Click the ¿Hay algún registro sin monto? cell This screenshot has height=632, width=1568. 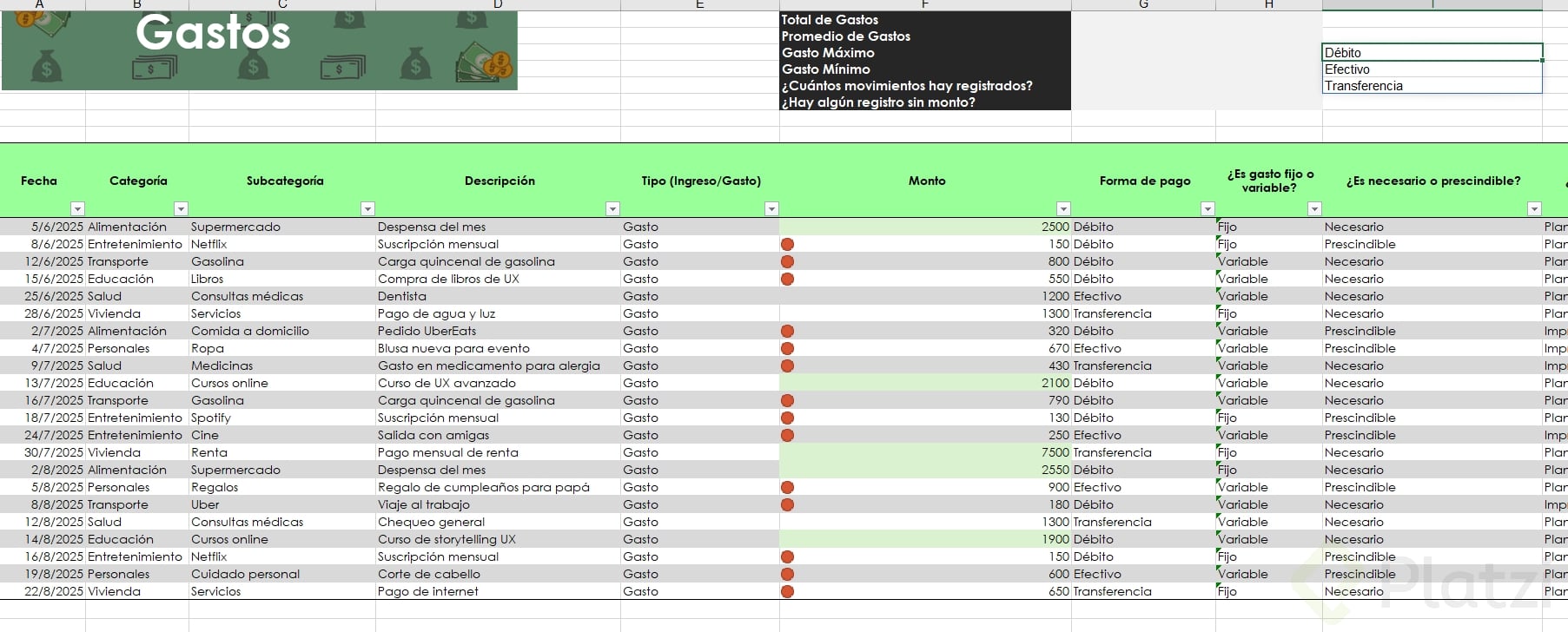point(925,102)
